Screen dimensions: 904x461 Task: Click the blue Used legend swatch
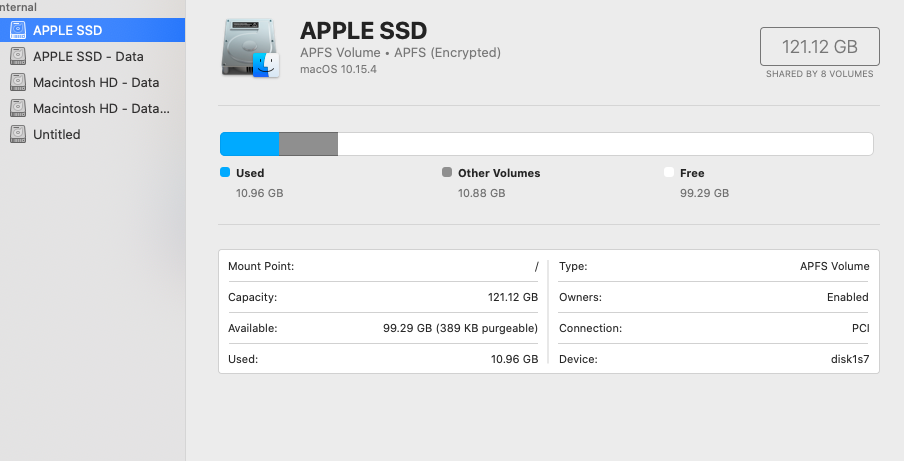click(x=225, y=172)
